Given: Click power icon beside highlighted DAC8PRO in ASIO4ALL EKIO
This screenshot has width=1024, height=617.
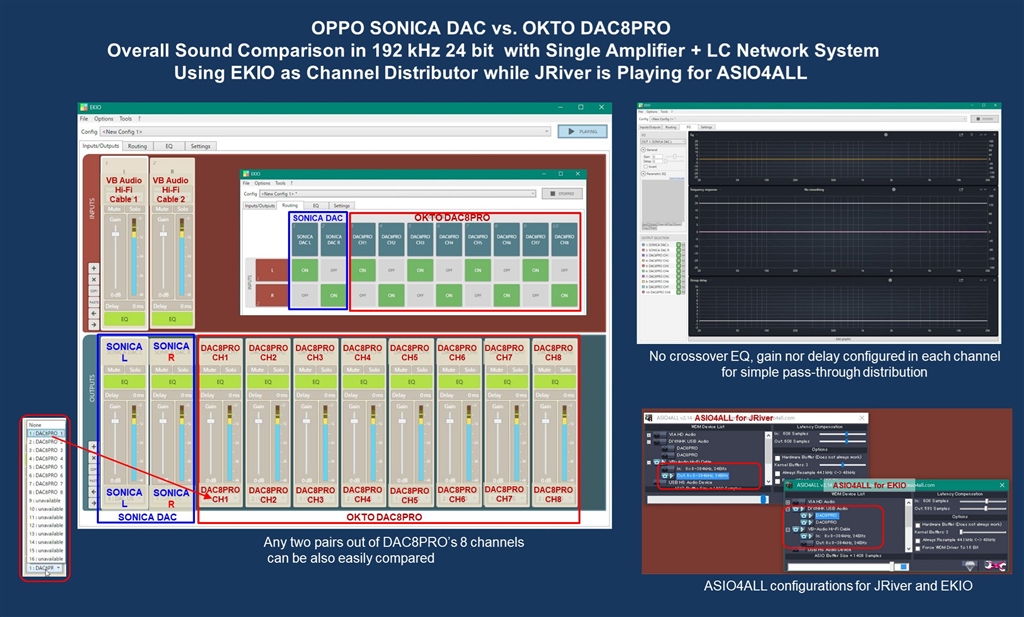Looking at the screenshot, I should coord(803,515).
